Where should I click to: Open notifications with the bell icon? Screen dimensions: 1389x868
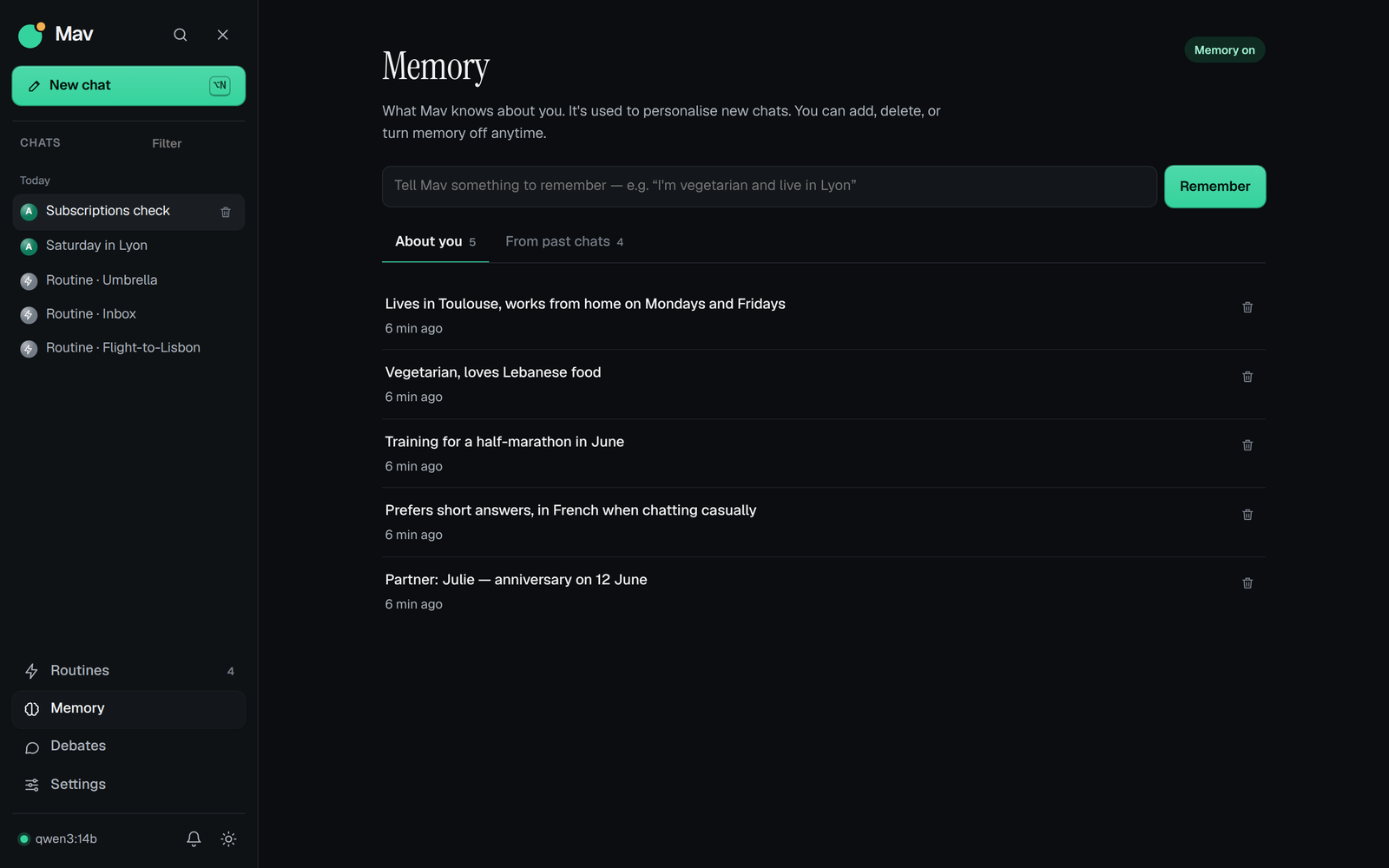click(x=194, y=839)
